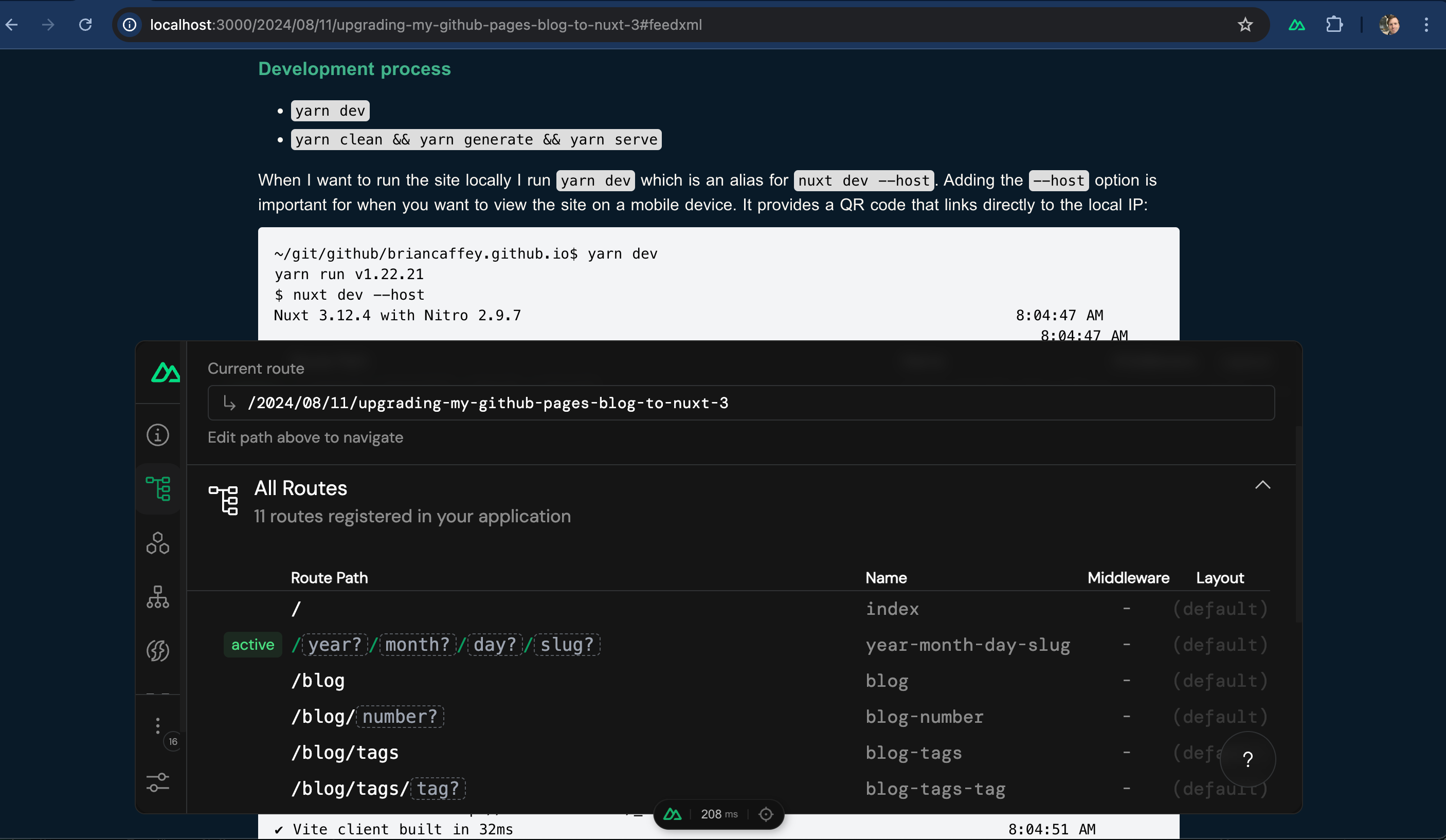This screenshot has height=840, width=1446.
Task: Click 'yarn clean && yarn generate' code item
Action: tap(476, 139)
